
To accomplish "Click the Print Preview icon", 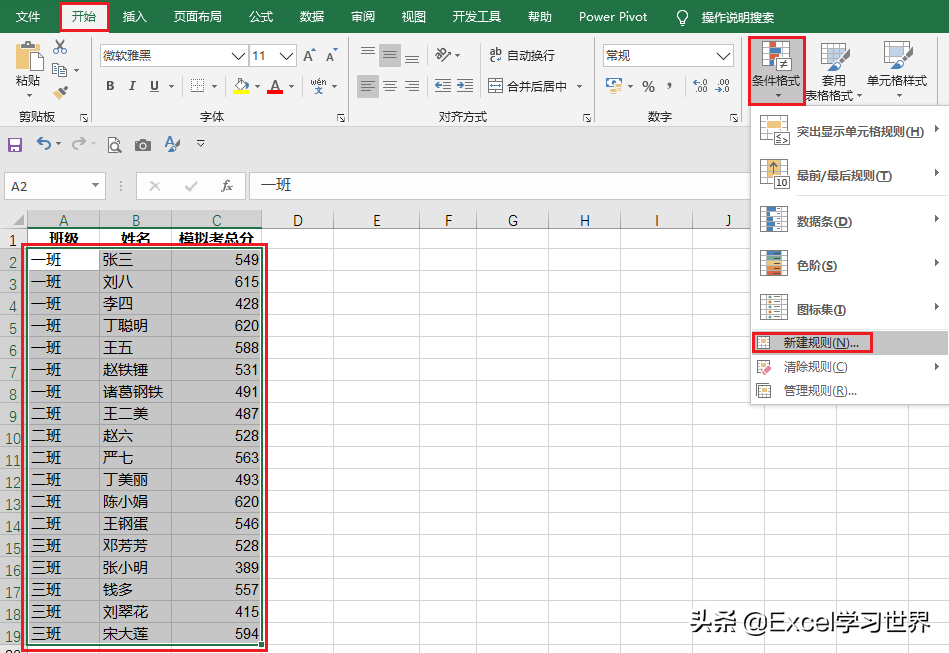I will 114,145.
